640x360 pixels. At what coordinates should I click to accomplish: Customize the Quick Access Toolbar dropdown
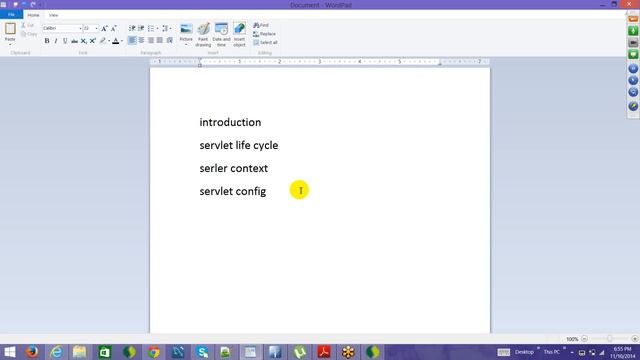tap(40, 4)
